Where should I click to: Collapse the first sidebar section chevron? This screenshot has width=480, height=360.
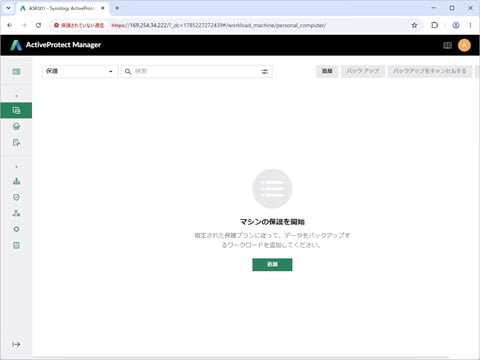point(16,96)
